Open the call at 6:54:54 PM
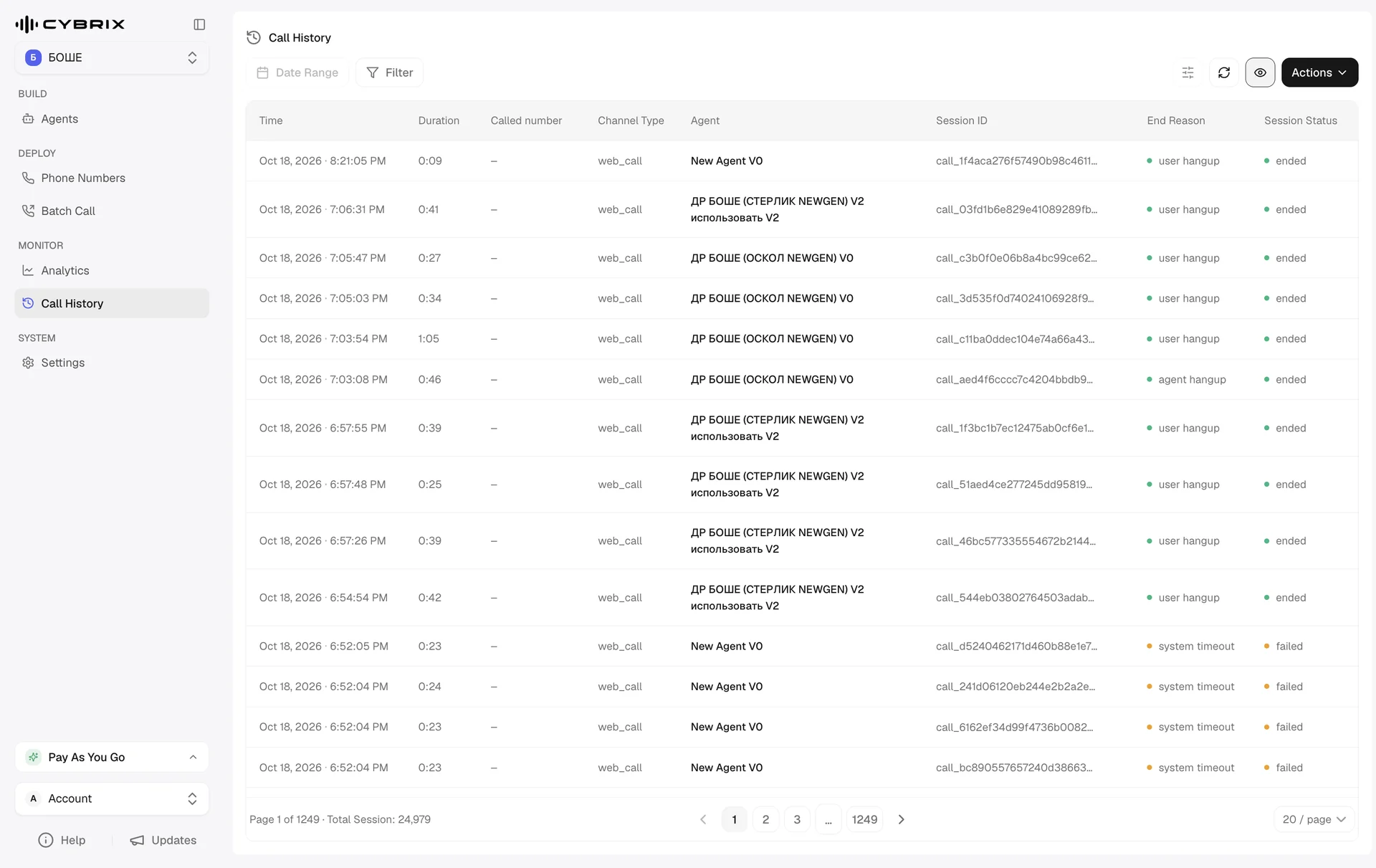This screenshot has height=868, width=1376. [x=802, y=597]
